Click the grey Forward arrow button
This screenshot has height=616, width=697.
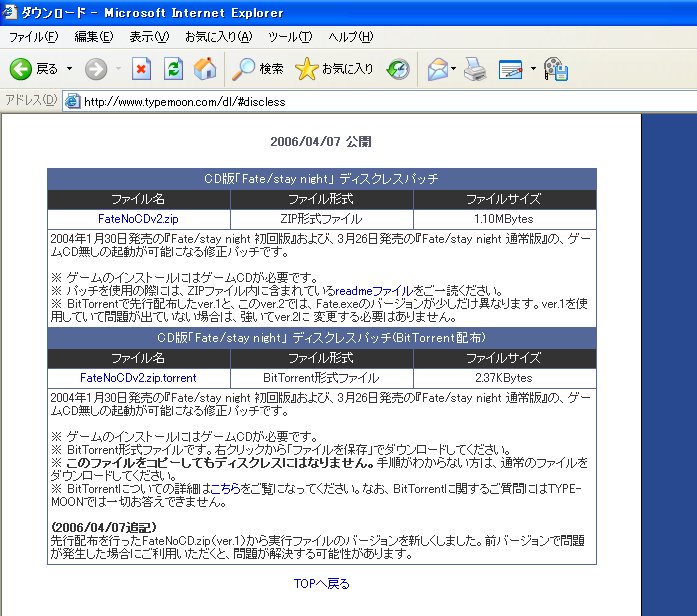(96, 69)
